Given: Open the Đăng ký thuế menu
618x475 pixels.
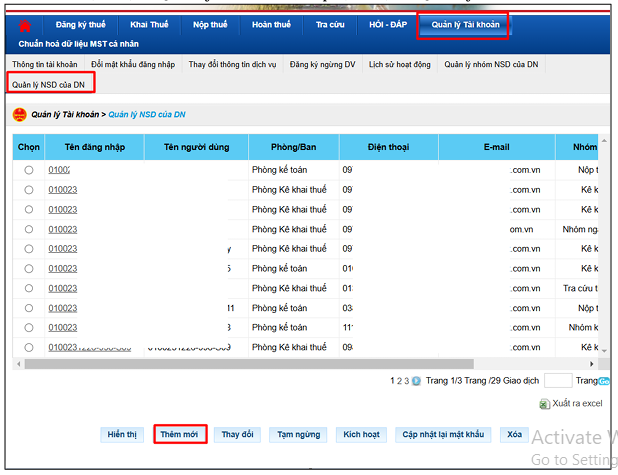Looking at the screenshot, I should click(81, 24).
